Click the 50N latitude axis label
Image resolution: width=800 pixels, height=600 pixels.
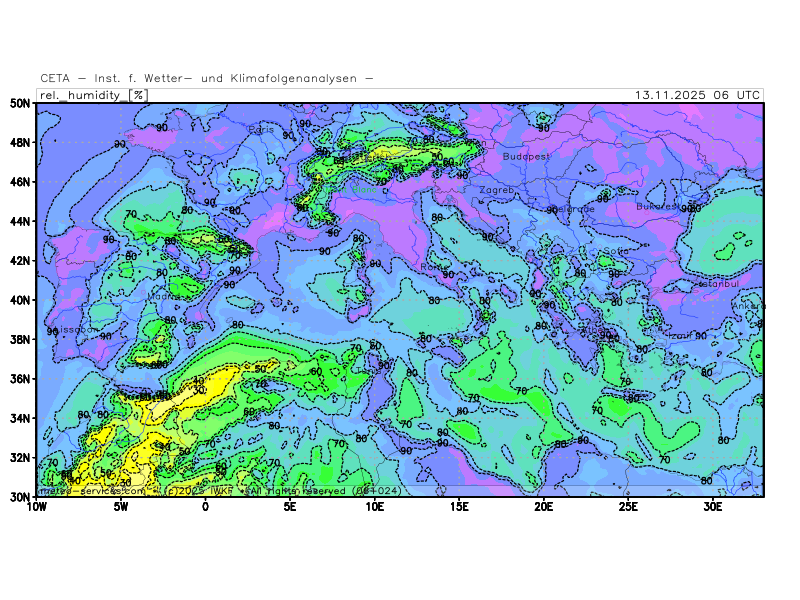(x=20, y=103)
